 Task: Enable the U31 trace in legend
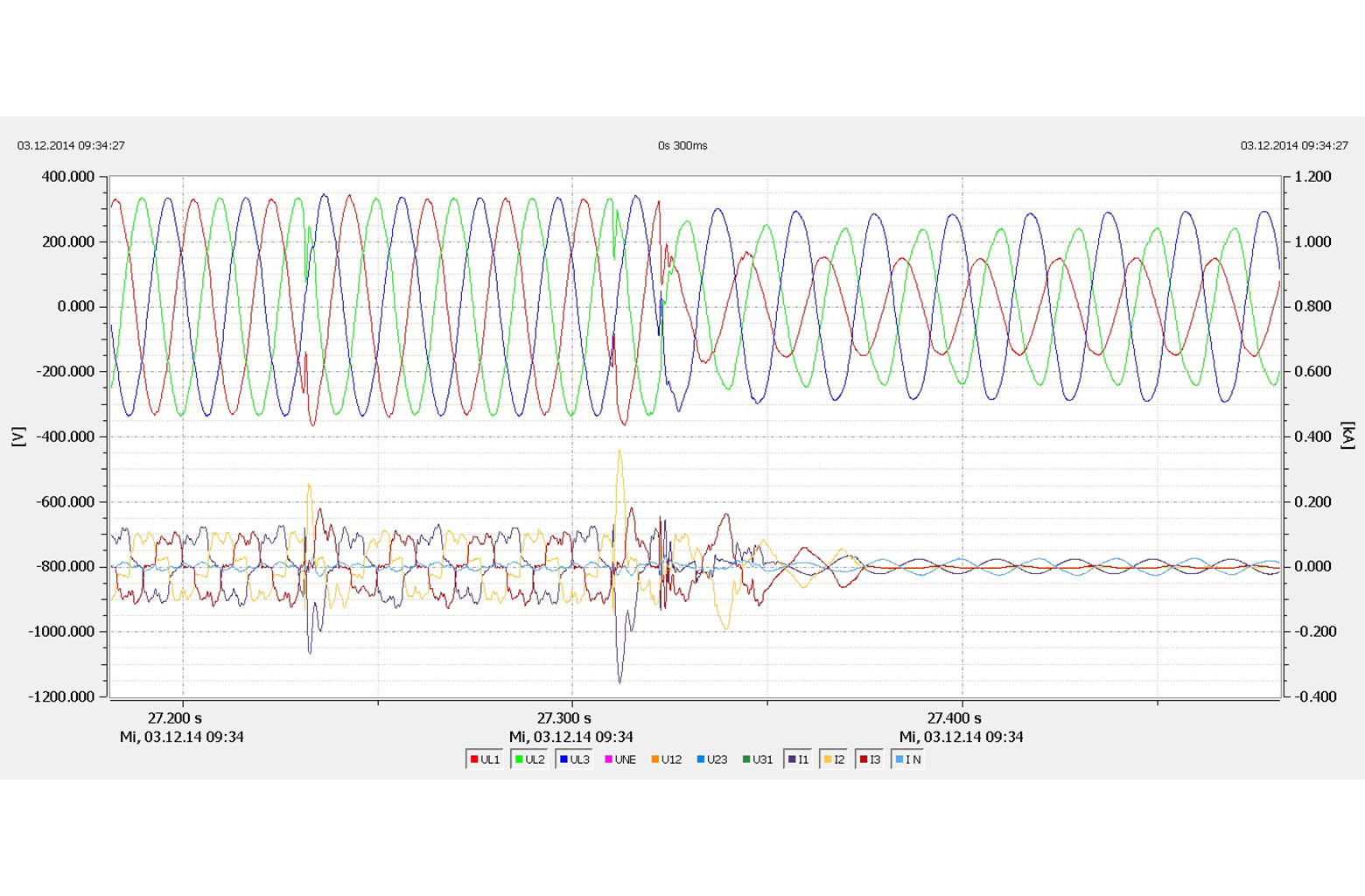coord(758,759)
